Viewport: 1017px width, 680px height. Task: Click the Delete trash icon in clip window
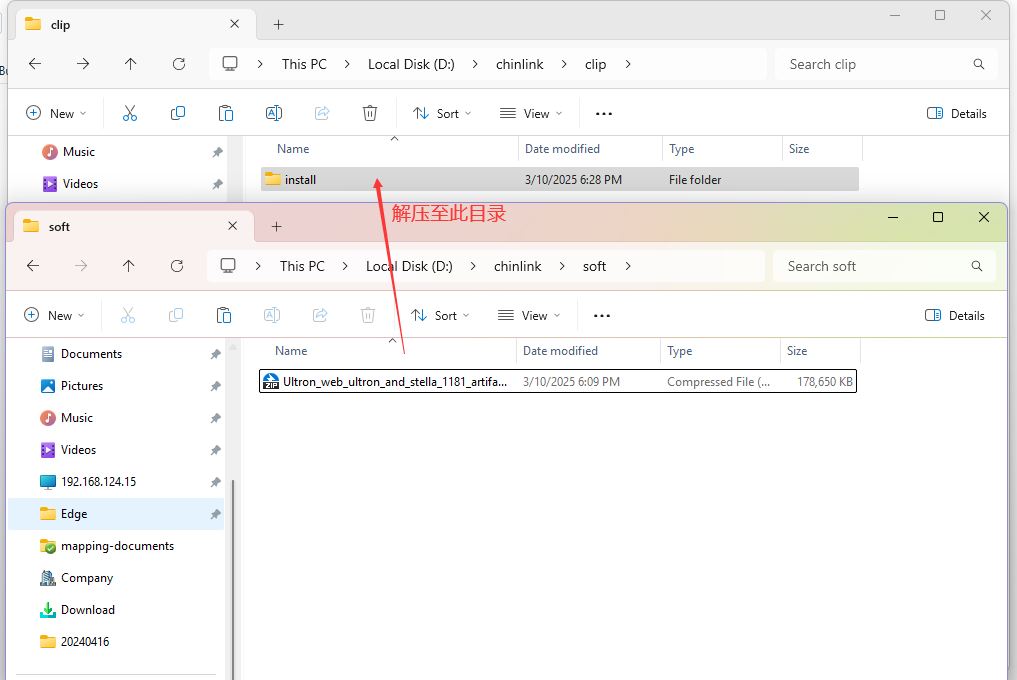pos(370,114)
